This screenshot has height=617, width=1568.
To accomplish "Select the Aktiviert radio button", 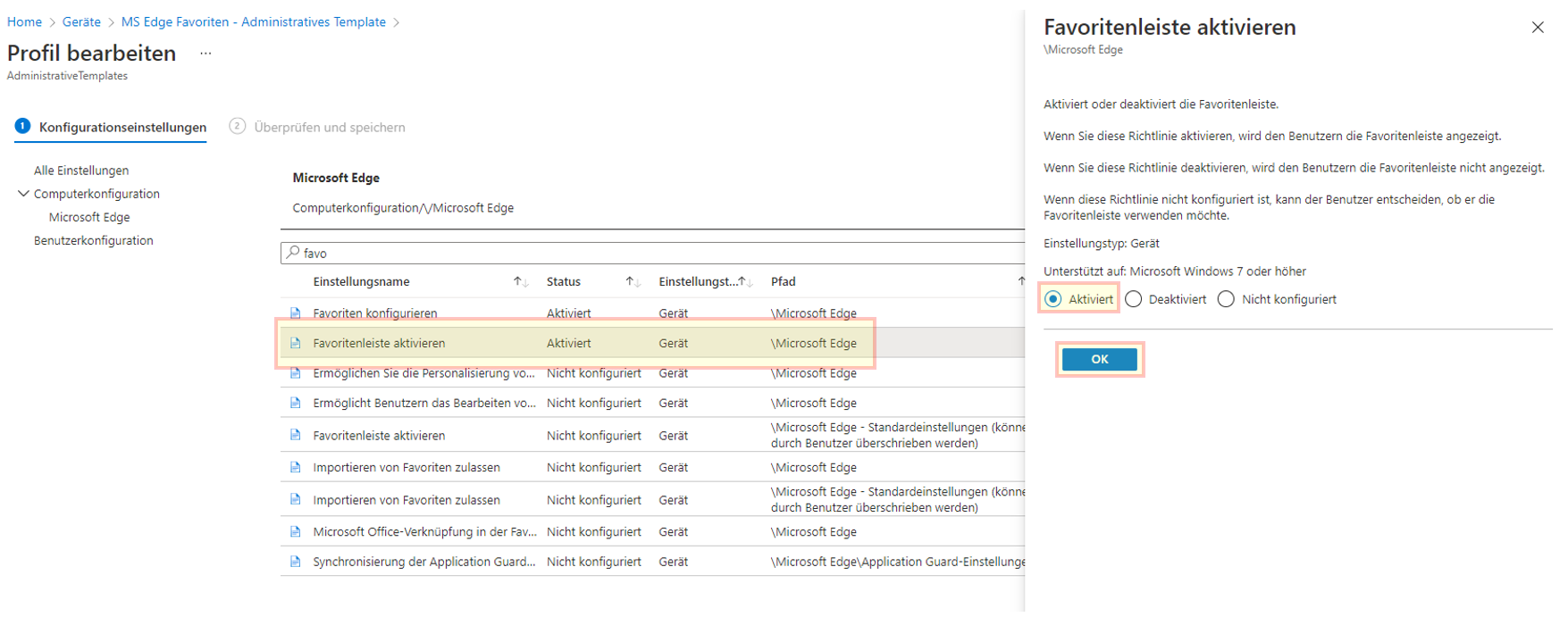I will coord(1053,299).
